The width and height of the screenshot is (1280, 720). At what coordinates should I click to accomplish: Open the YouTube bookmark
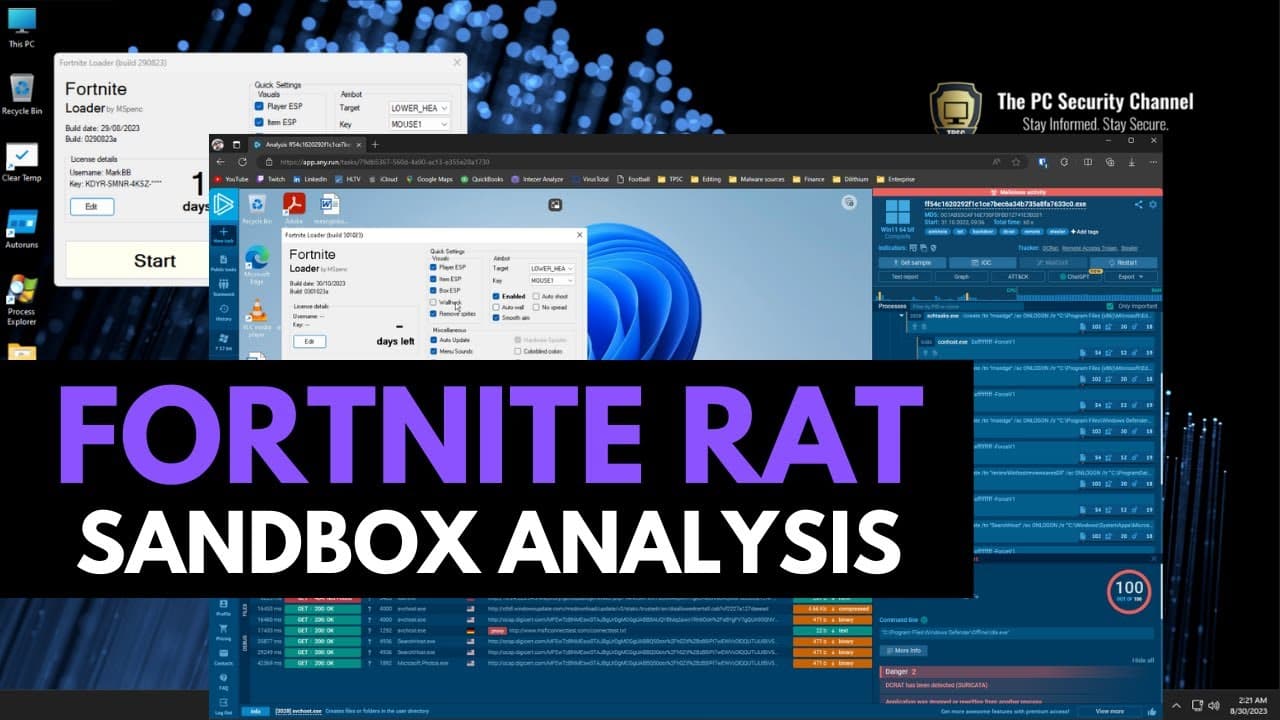(230, 179)
